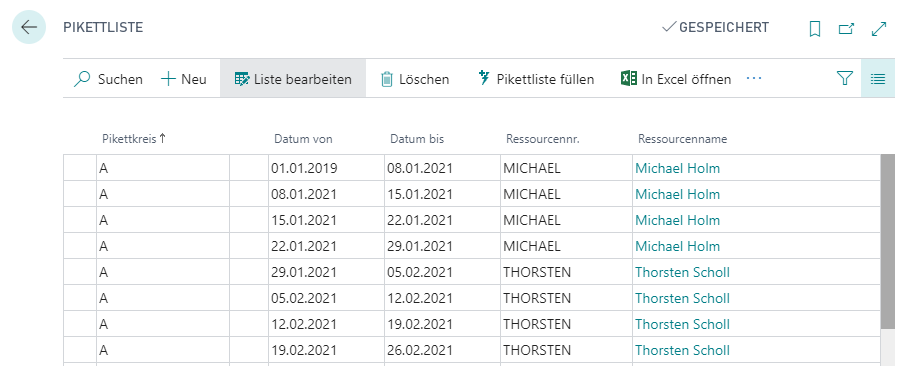Click the GESPEICHERT saved status indicator
918x366 pixels.
(x=715, y=28)
